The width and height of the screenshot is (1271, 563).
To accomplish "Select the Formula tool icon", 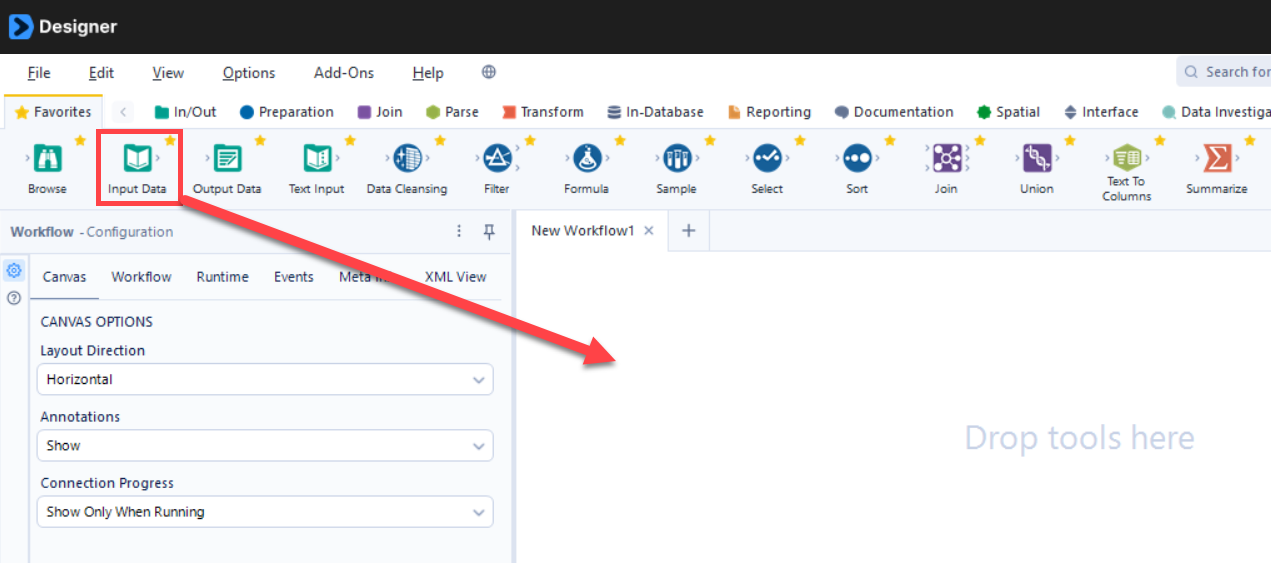I will [x=586, y=158].
